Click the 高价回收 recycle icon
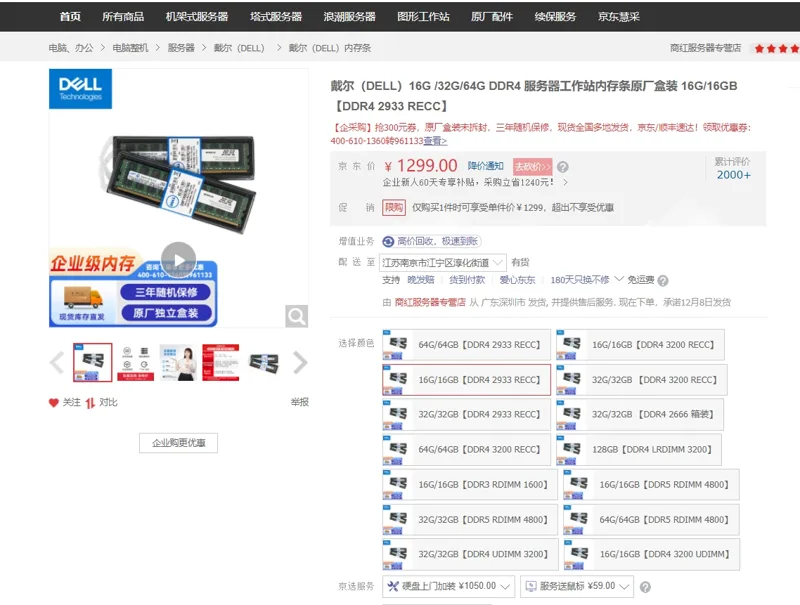800x605 pixels. (388, 241)
